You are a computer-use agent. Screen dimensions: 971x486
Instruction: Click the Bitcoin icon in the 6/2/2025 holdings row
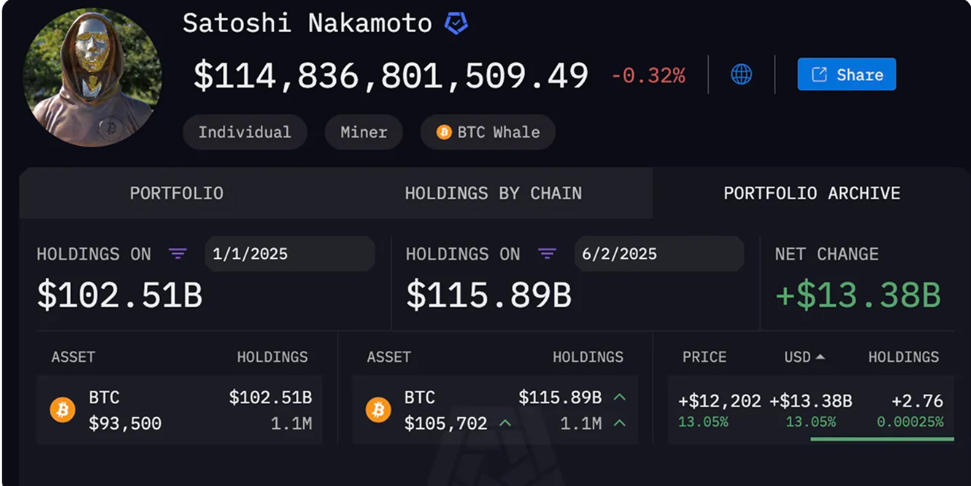378,410
